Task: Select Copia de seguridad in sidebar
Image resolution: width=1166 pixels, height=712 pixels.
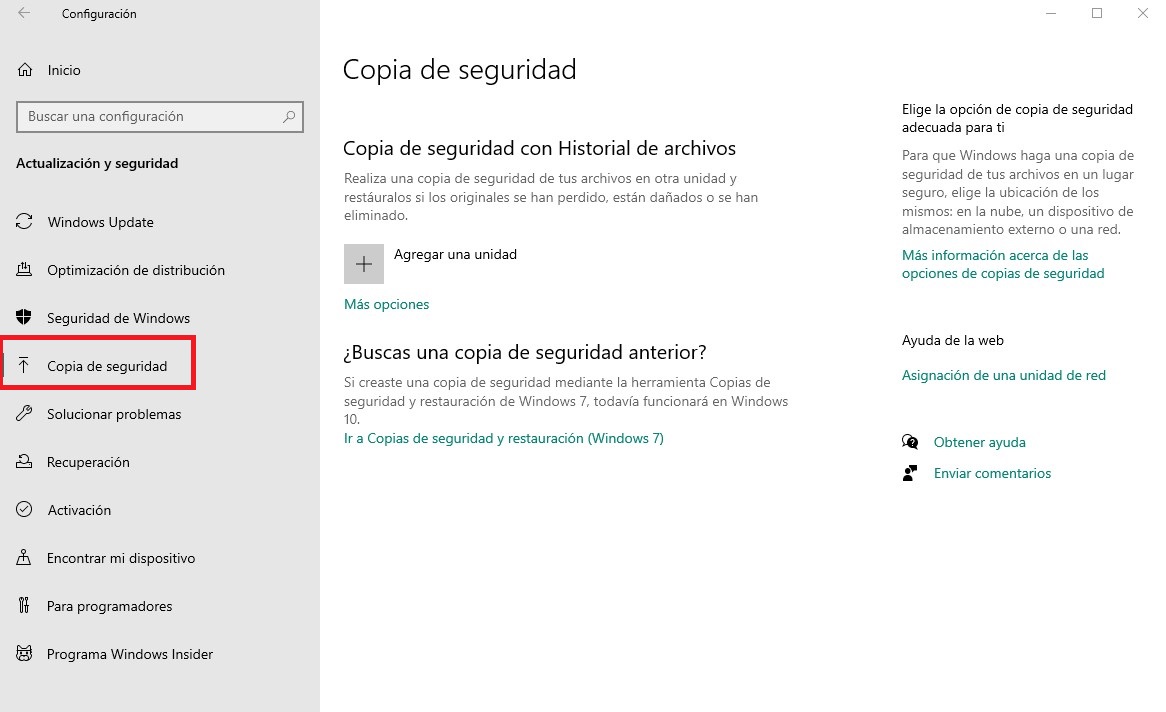Action: click(x=106, y=366)
